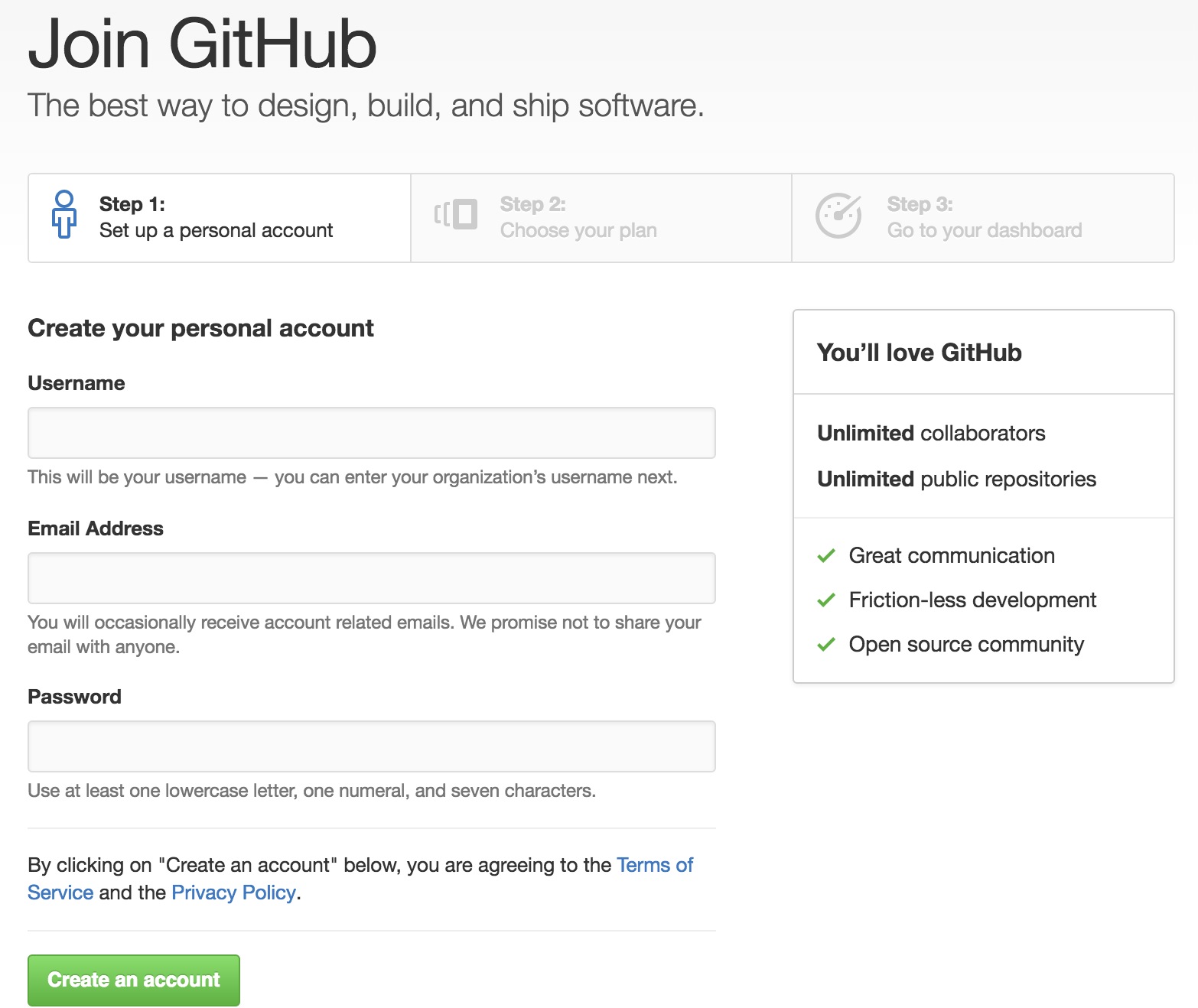Click Unlimited collaborators text
This screenshot has width=1198, height=1008.
(931, 434)
